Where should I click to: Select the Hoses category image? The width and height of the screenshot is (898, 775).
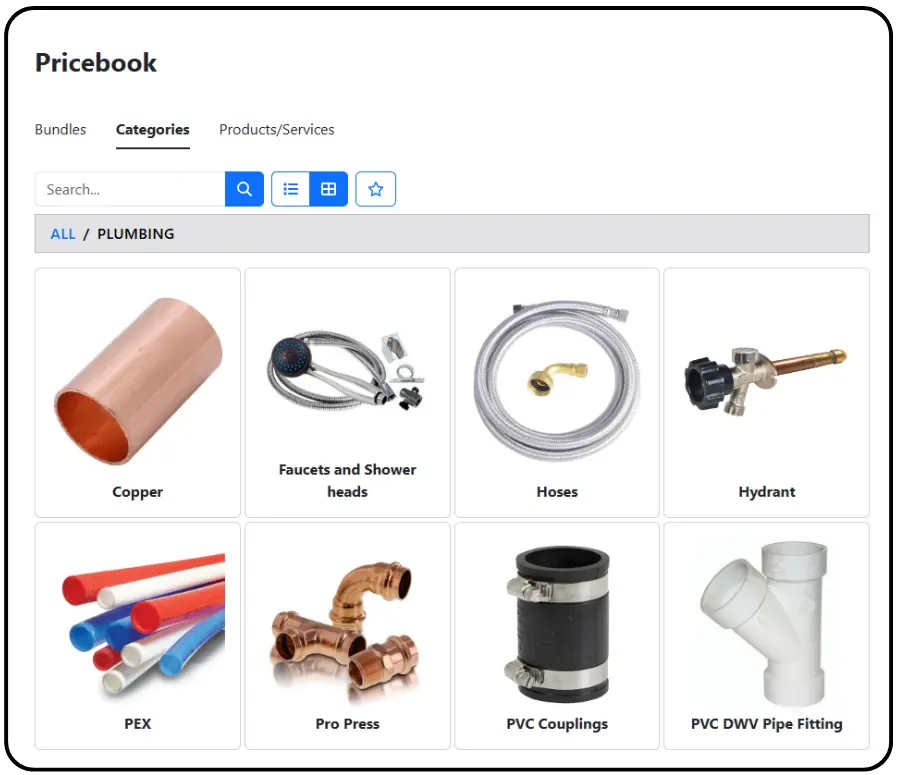click(x=557, y=380)
